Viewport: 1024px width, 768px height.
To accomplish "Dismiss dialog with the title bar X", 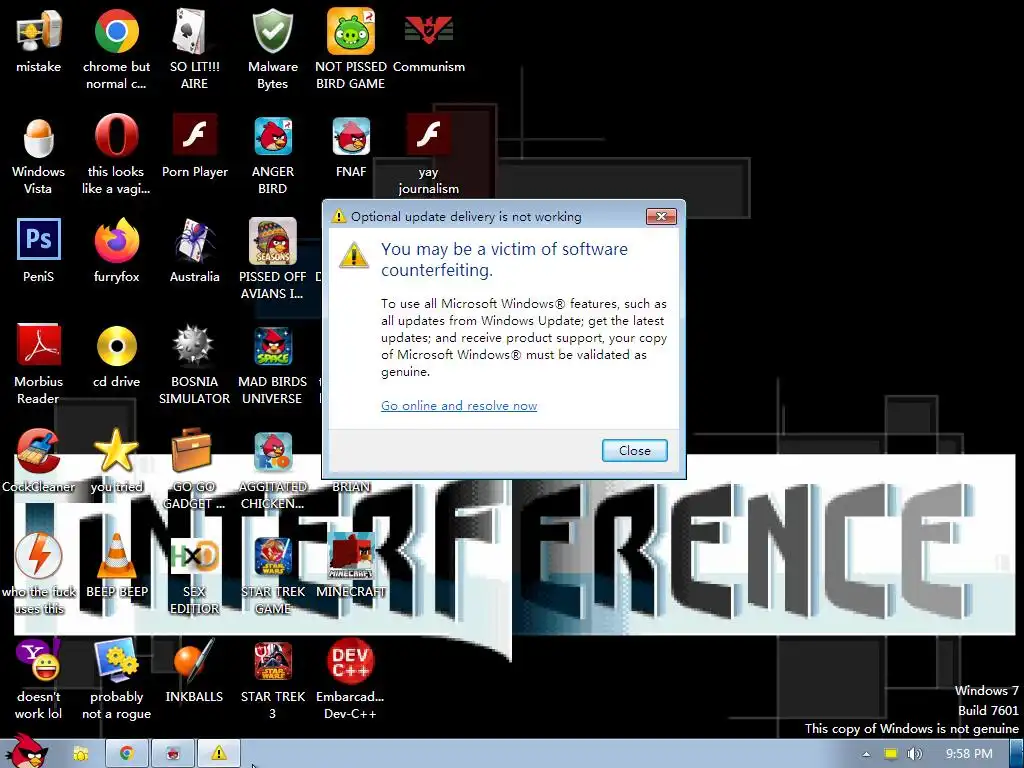I will click(661, 216).
